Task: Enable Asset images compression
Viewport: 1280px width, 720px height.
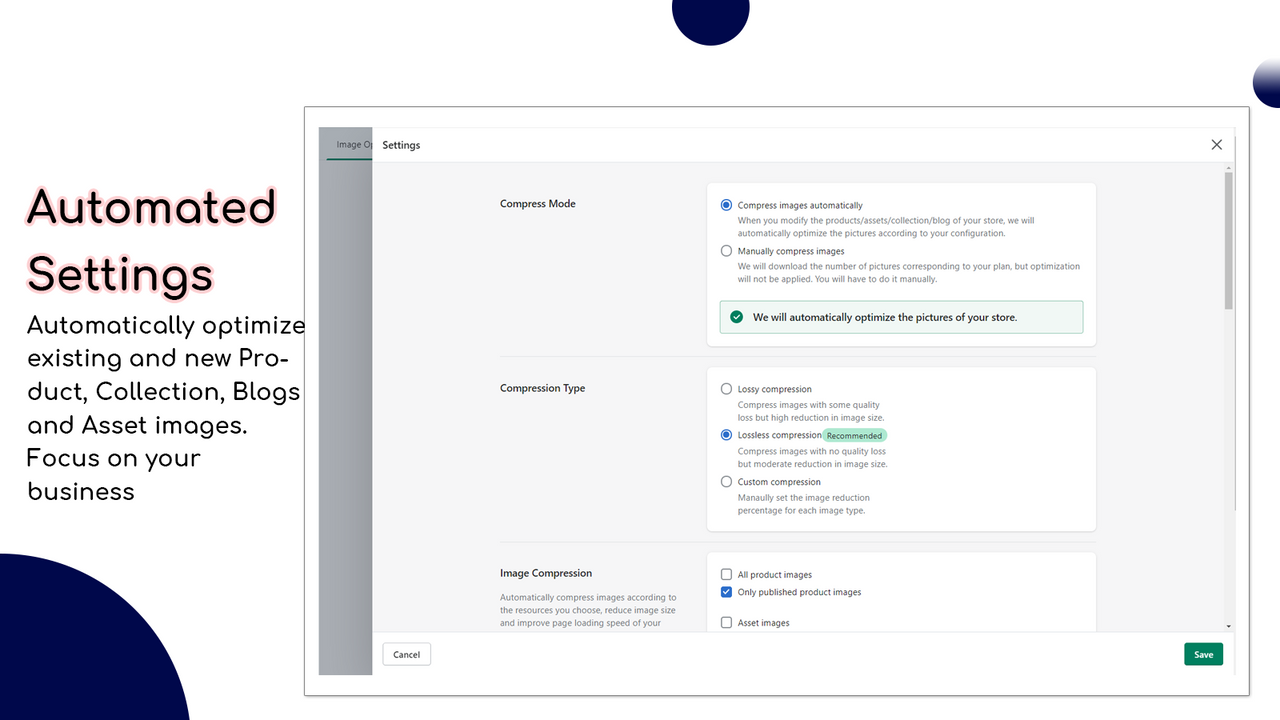Action: tap(726, 622)
